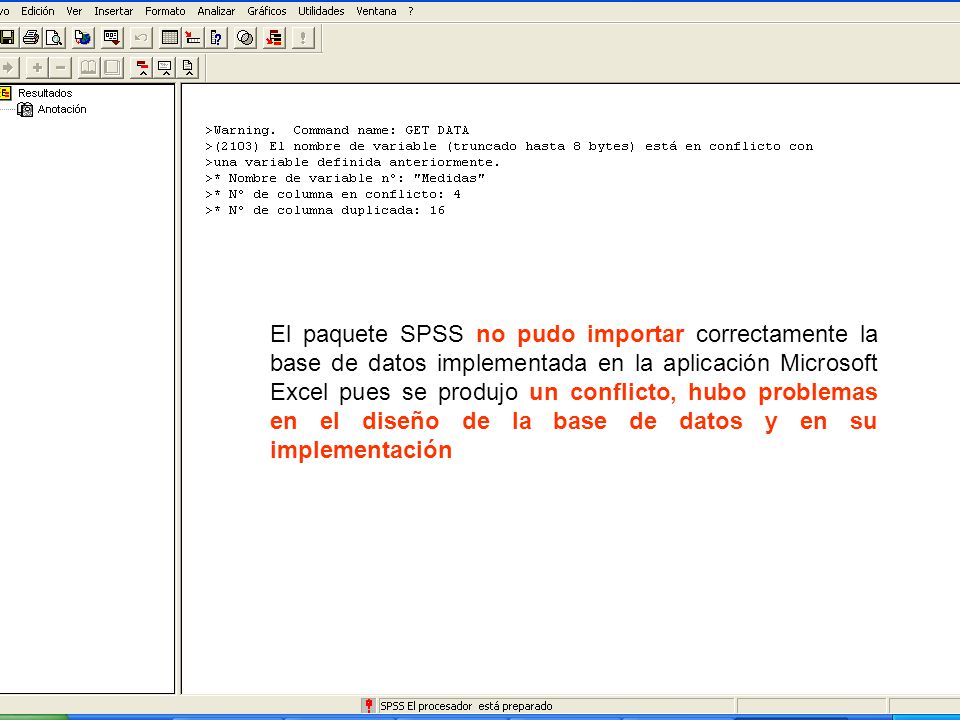The image size is (960, 720).
Task: Click the yellow Resultados output icon
Action: coord(6,93)
